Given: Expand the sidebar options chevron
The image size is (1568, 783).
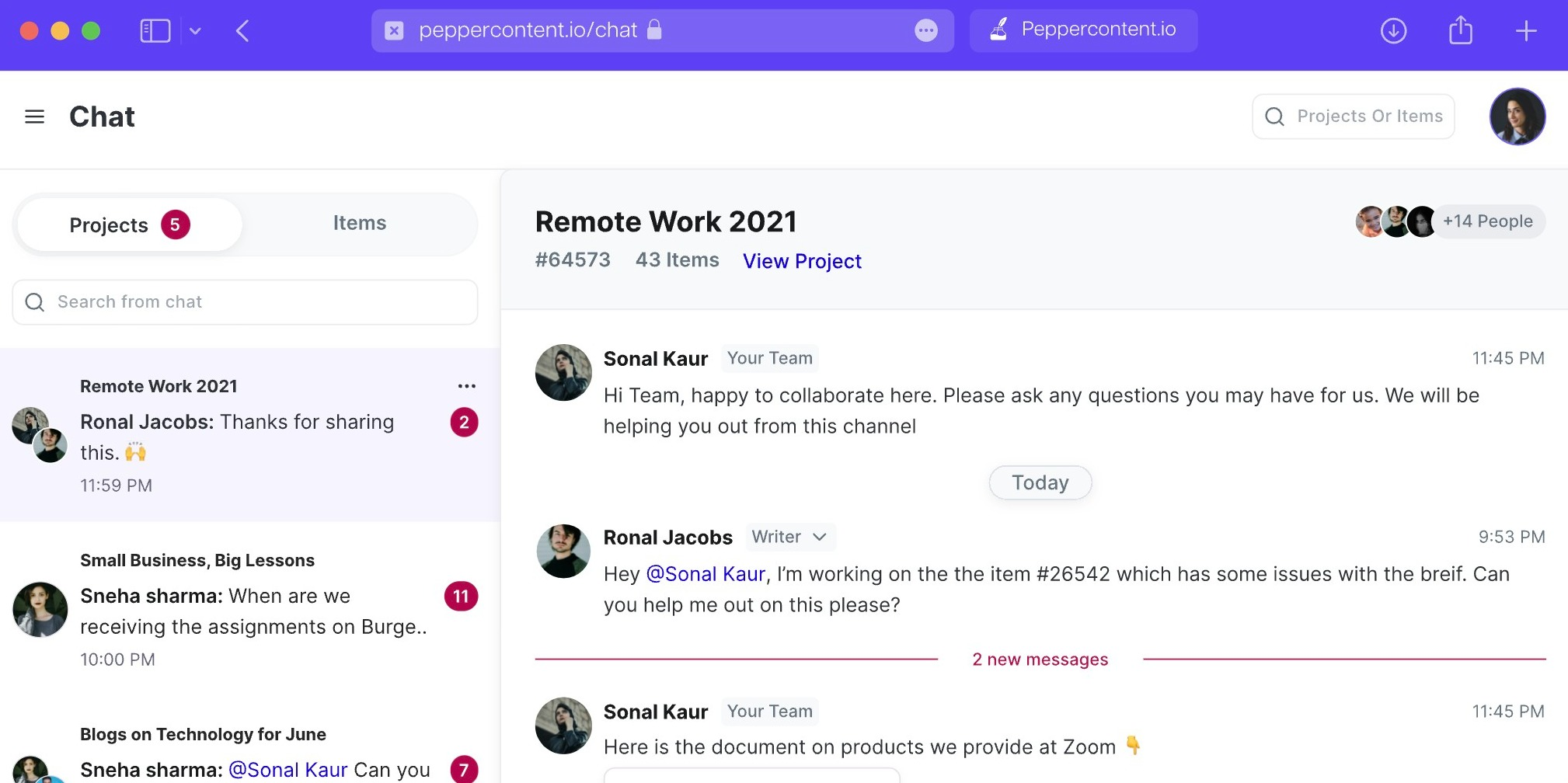Looking at the screenshot, I should 195,31.
